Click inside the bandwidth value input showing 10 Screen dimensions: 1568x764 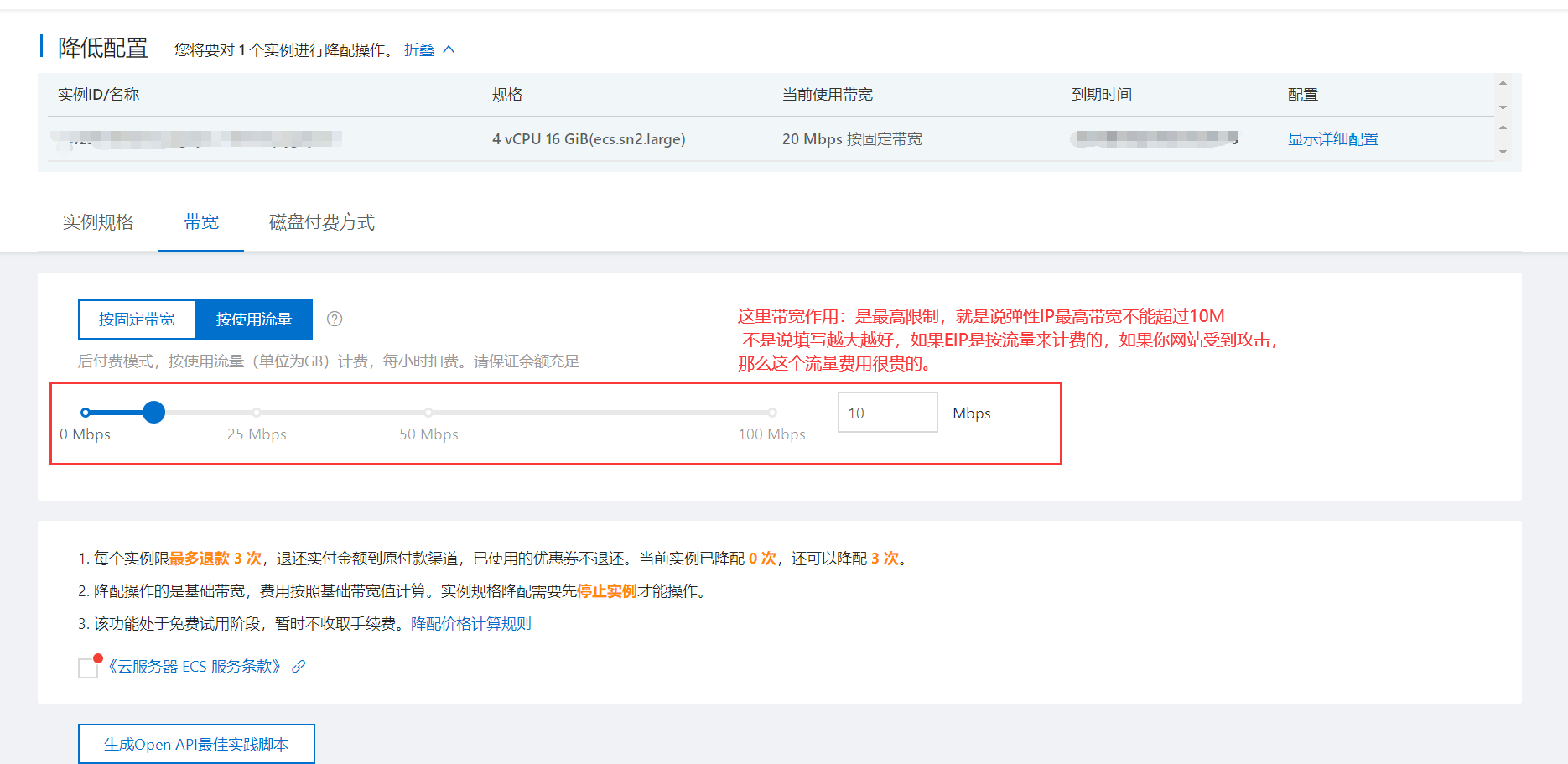887,412
